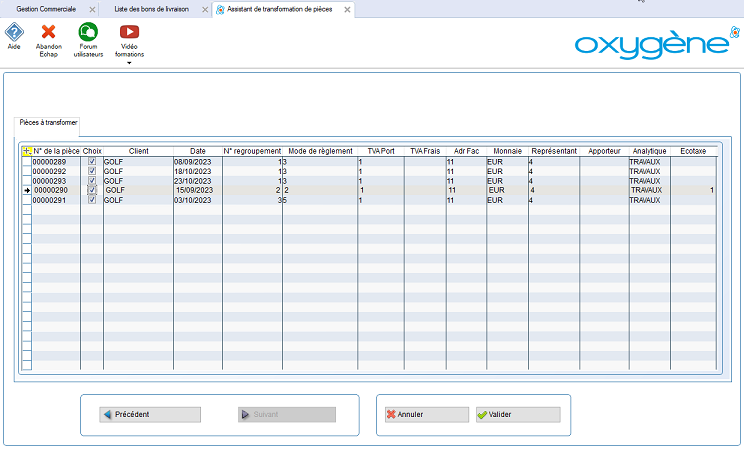The width and height of the screenshot is (744, 450).
Task: Select the row for pièce 00000292
Action: (x=49, y=171)
